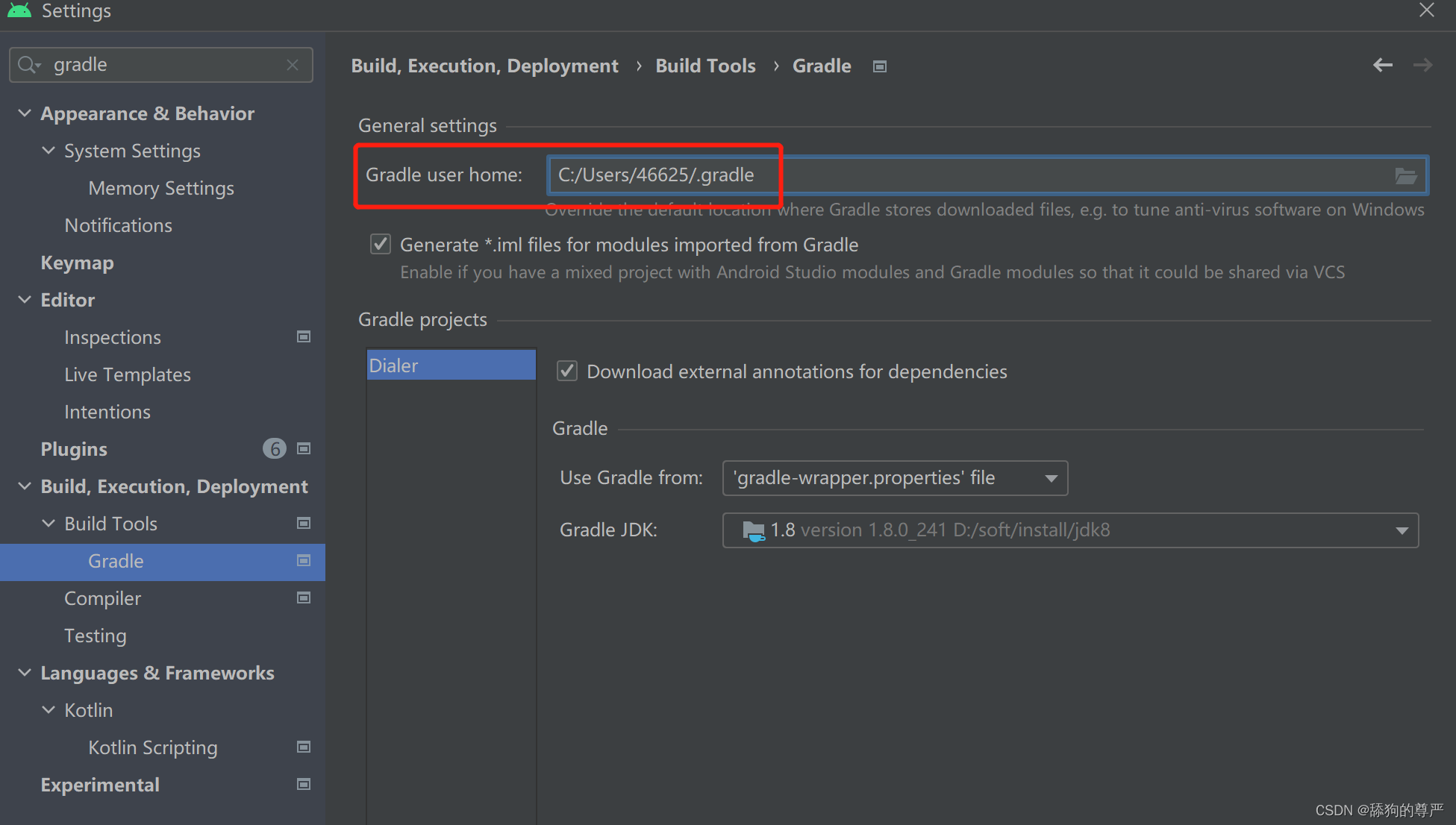Open the Use Gradle from dropdown
Viewport: 1456px width, 825px height.
tap(895, 478)
